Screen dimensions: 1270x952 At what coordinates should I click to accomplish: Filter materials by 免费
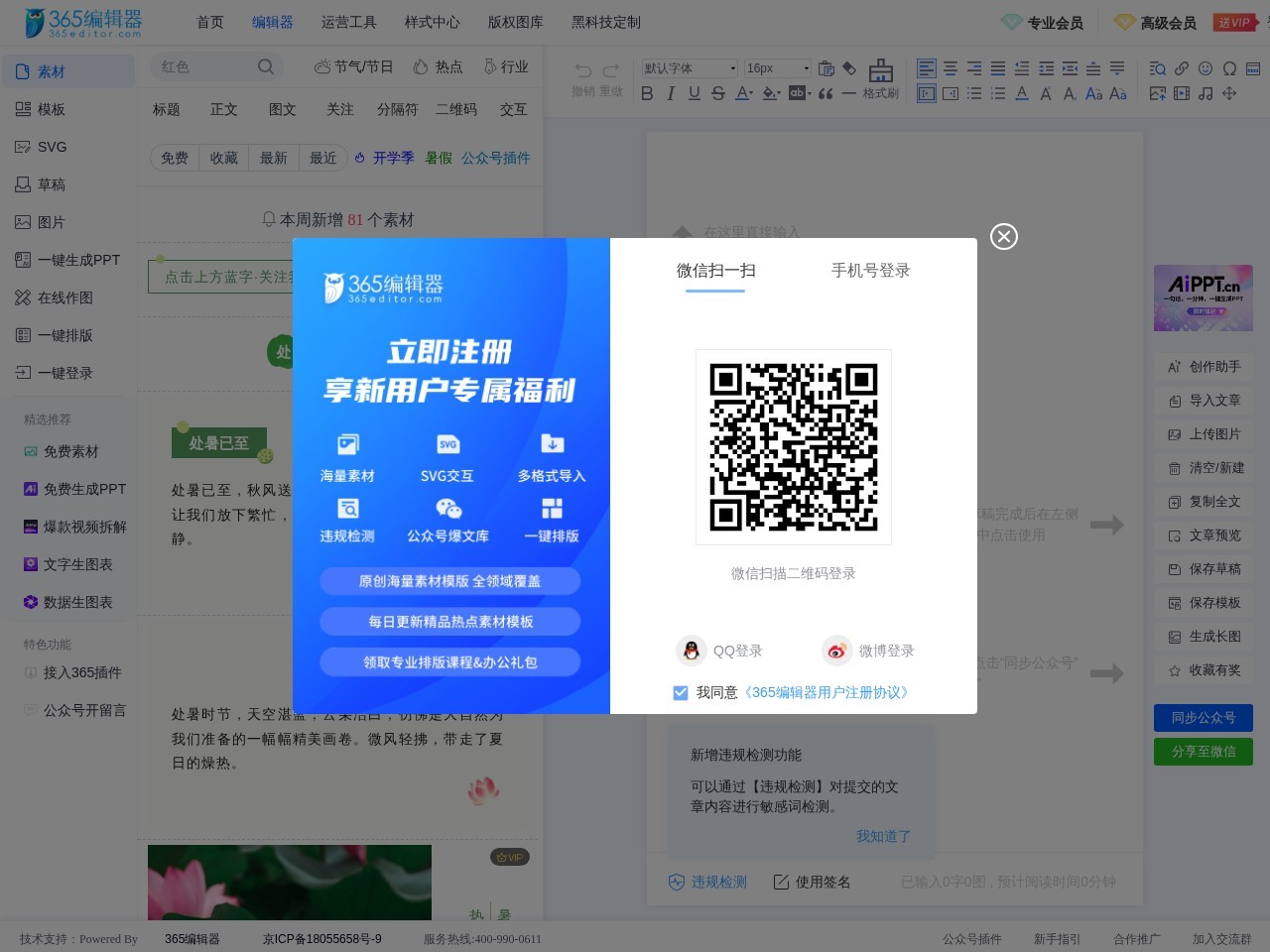pos(175,158)
